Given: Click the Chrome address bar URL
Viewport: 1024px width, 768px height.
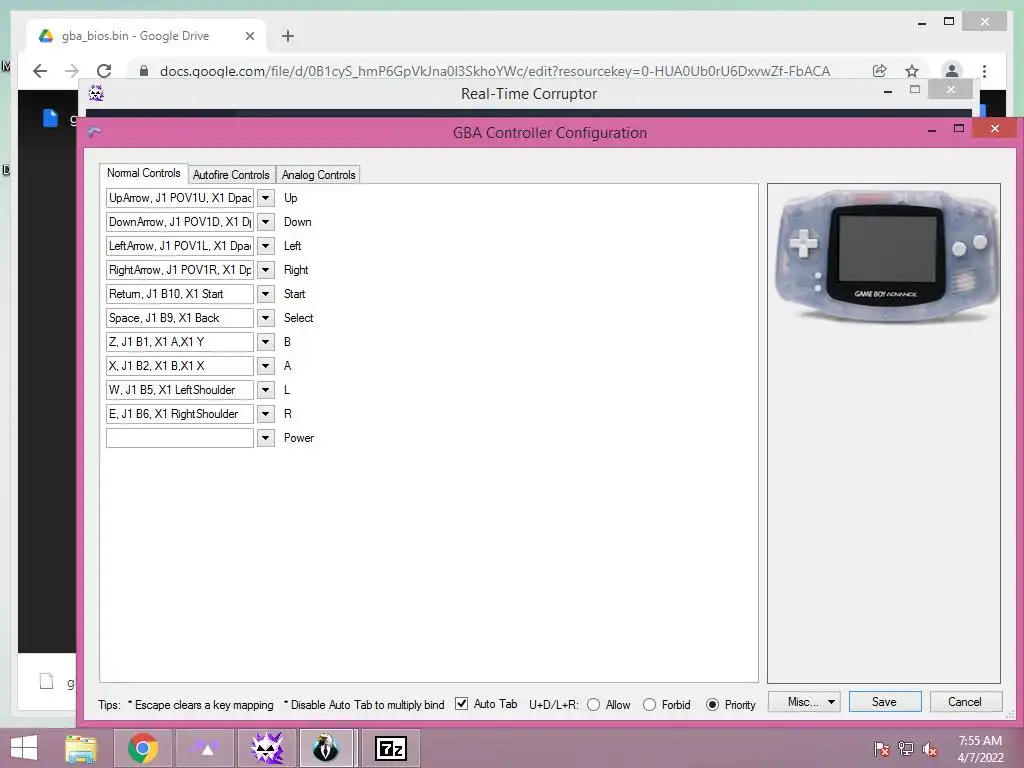Looking at the screenshot, I should click(494, 71).
